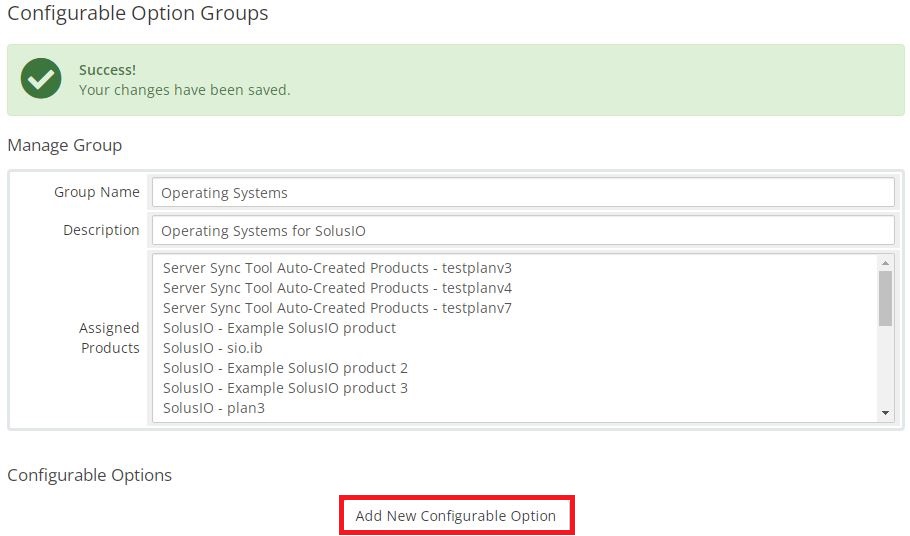Click the product list scroll-up arrow

coord(885,263)
